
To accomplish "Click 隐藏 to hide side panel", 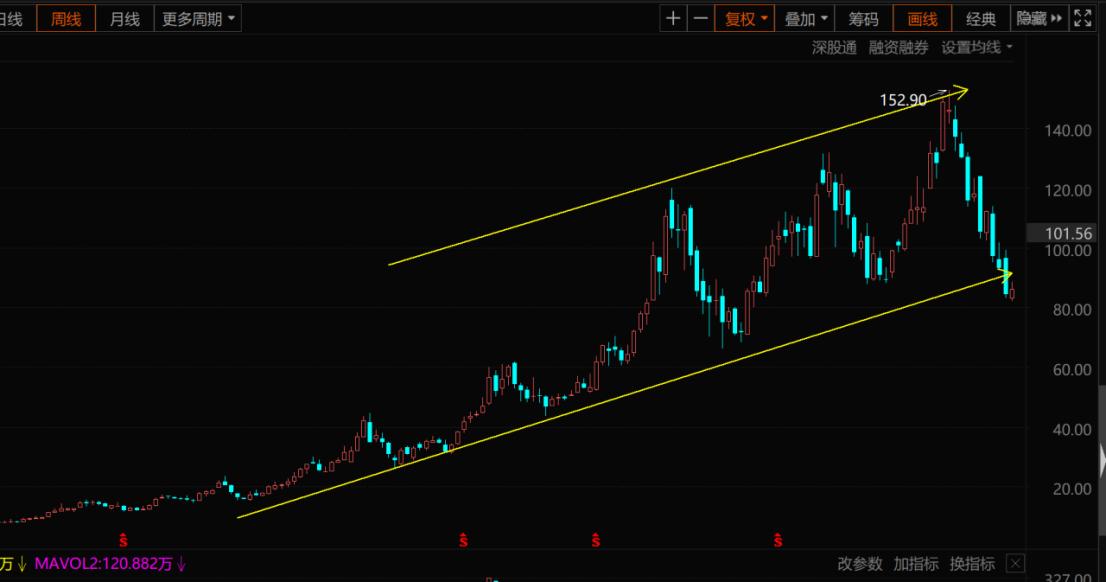I will pos(1039,19).
